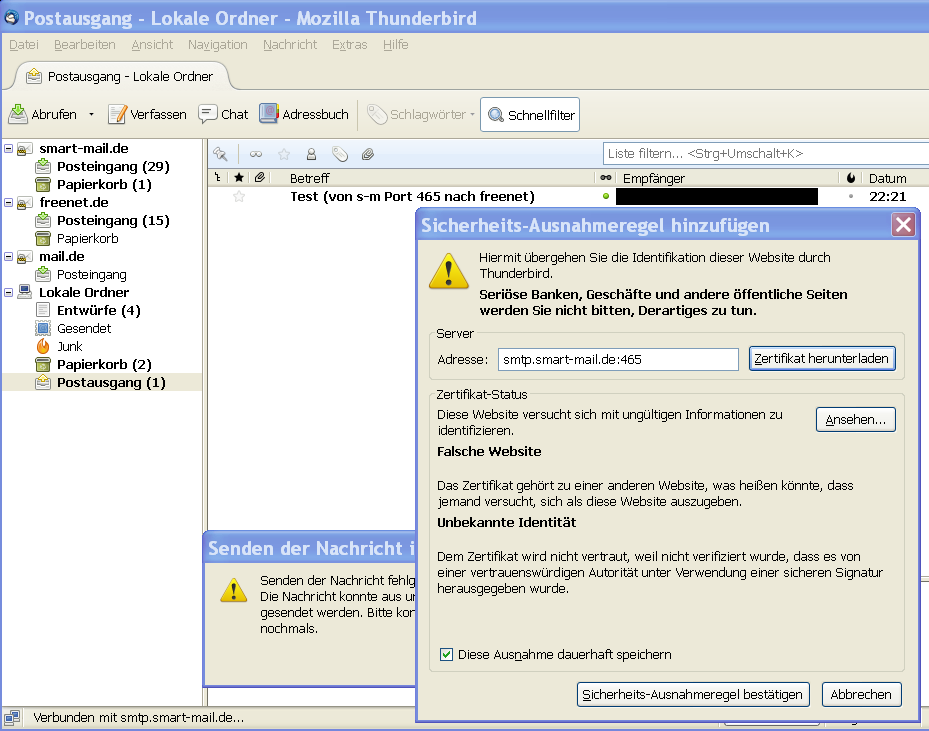
Task: Select the Lokale Ordner node
Action: pyautogui.click(x=84, y=292)
